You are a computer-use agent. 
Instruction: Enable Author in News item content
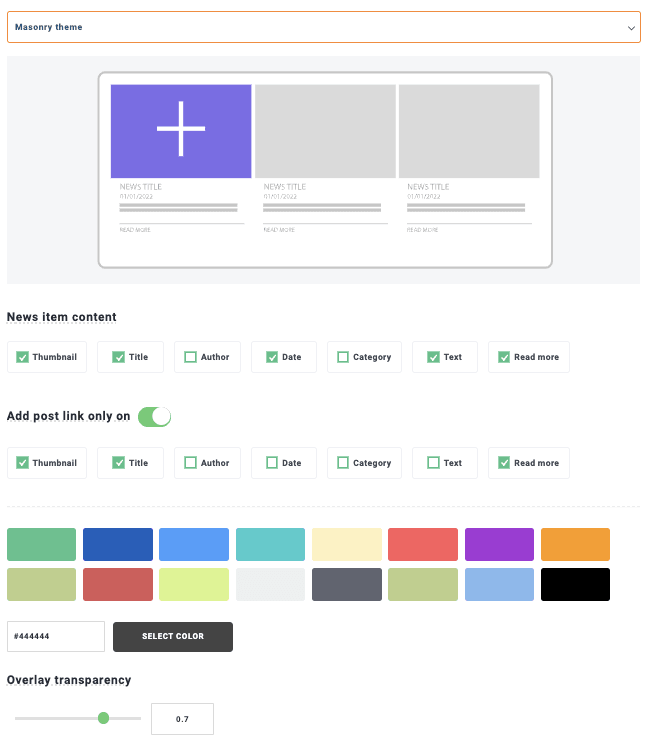191,357
